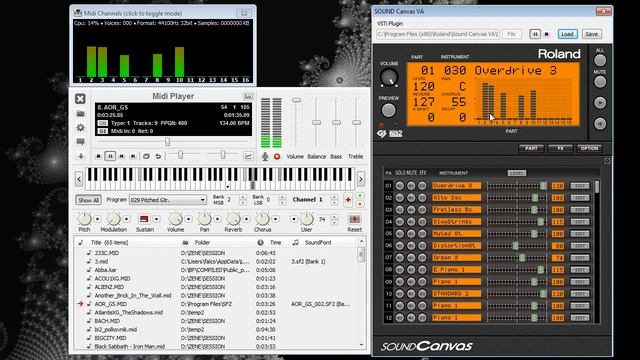Click the small icon at Midi Player title right
This screenshot has width=640, height=360.
[x=248, y=96]
